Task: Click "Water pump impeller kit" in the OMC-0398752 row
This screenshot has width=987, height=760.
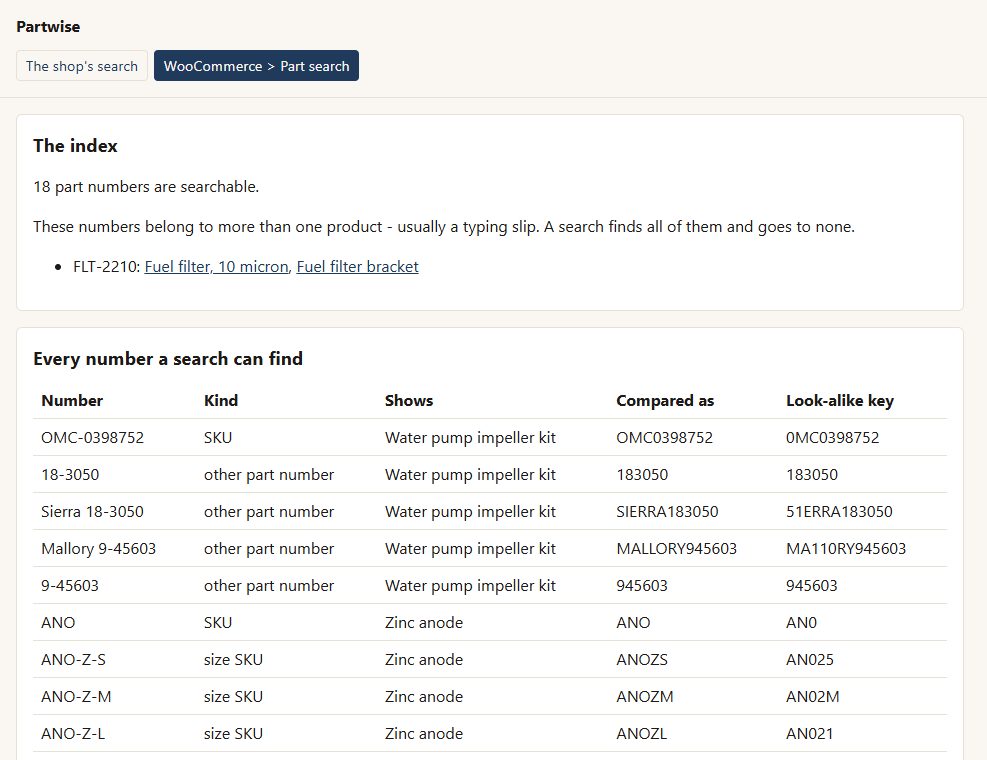Action: tap(470, 438)
